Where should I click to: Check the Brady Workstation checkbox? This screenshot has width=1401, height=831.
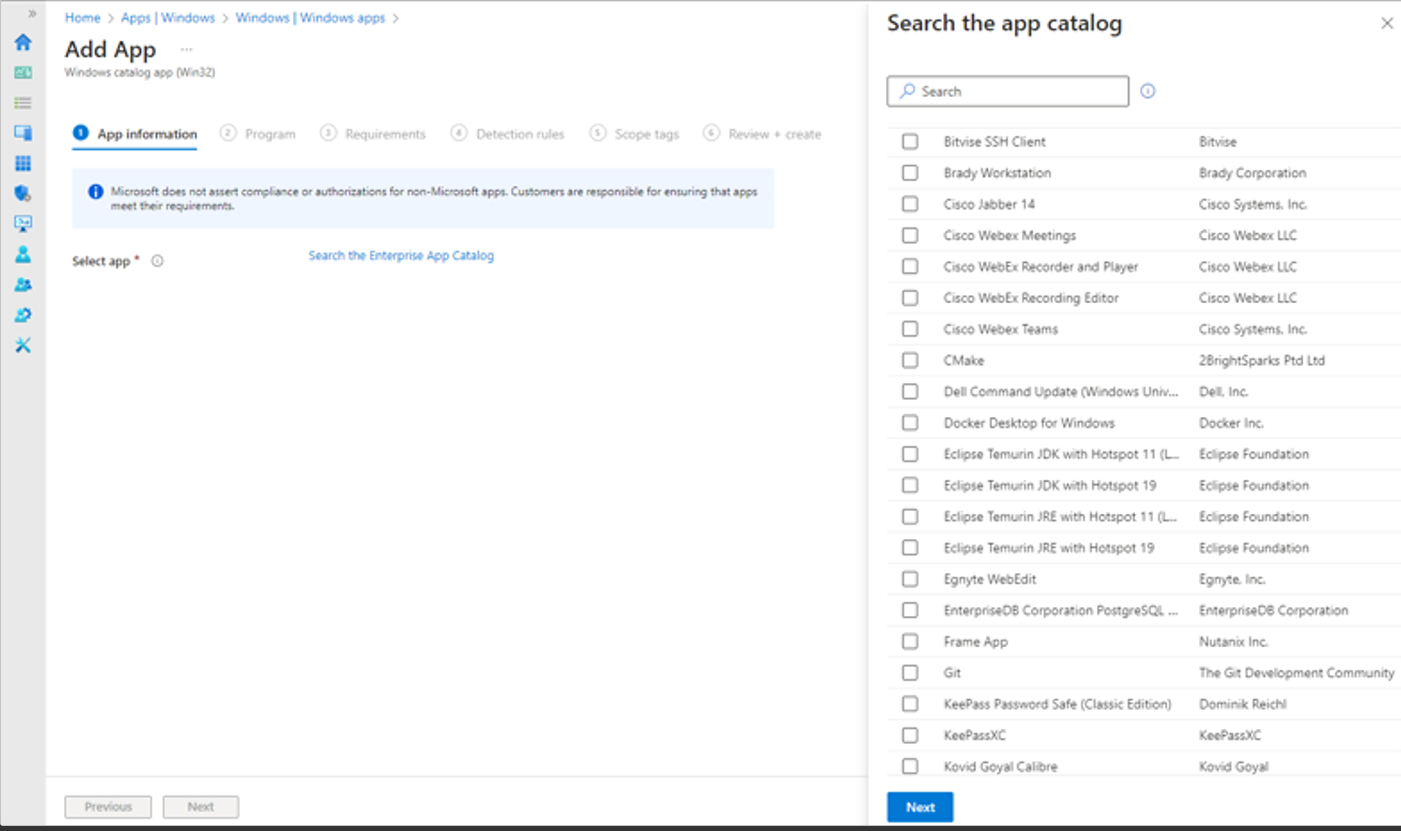point(910,173)
